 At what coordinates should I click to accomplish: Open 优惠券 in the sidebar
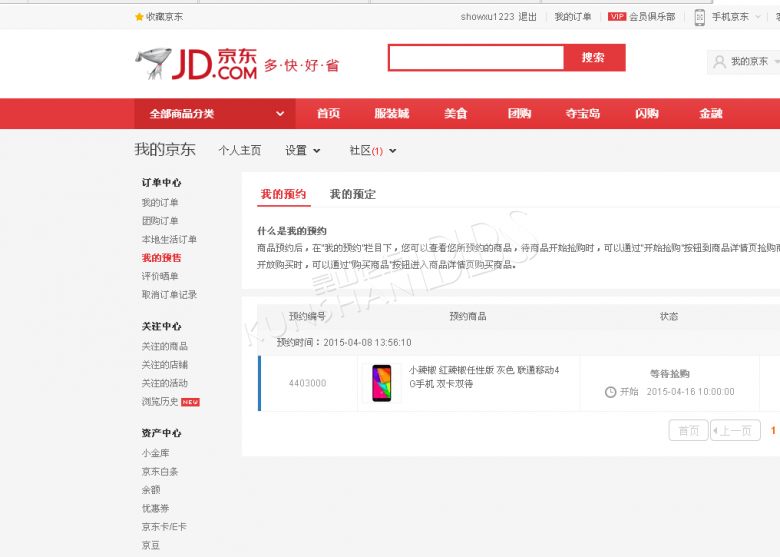(156, 509)
